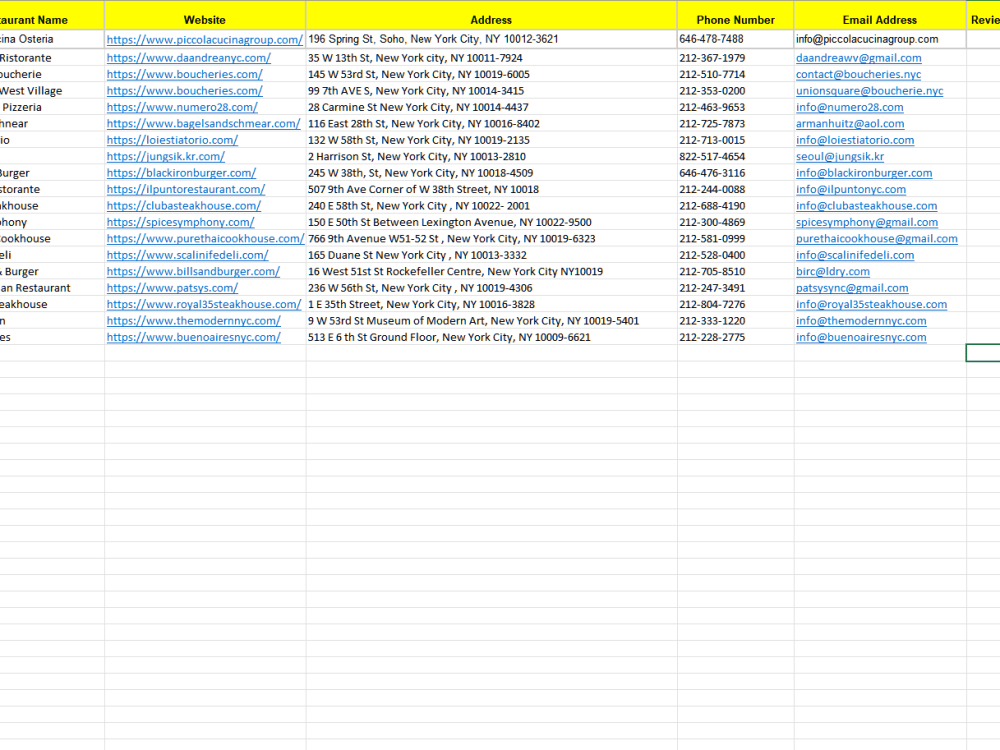Select restaurant name cell ending 'an Restaurant'
Image resolution: width=1000 pixels, height=750 pixels.
point(52,288)
